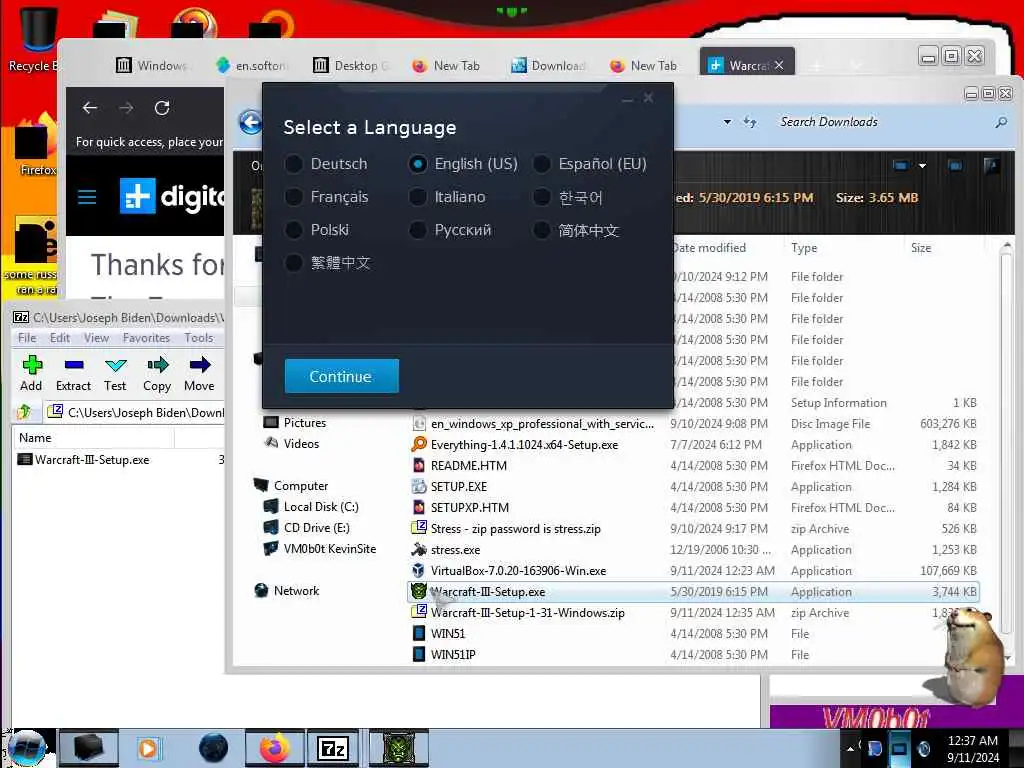The image size is (1024, 768).
Task: Click the Explorer back button
Action: click(251, 122)
